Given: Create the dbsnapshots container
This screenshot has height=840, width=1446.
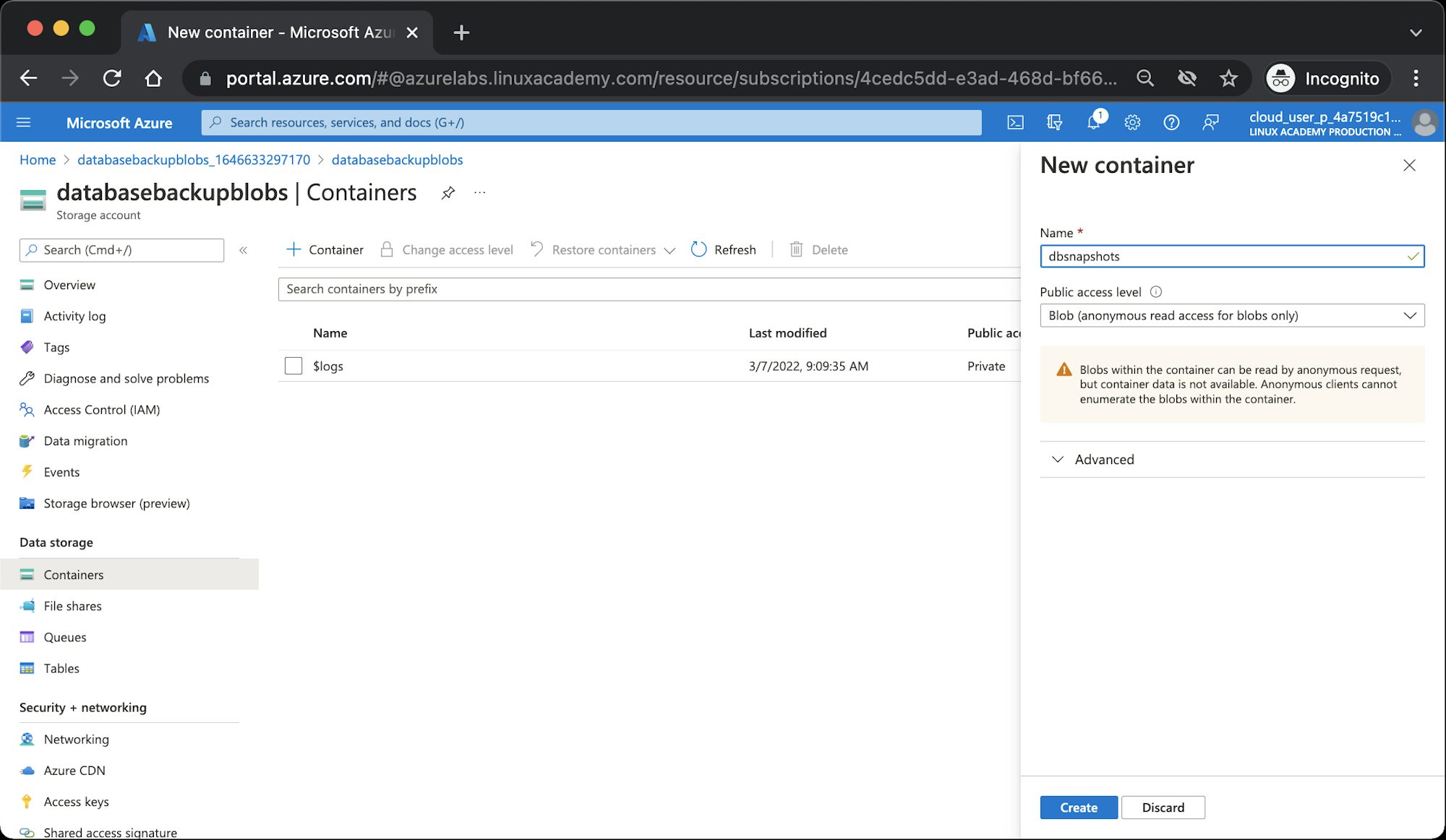Looking at the screenshot, I should pos(1078,807).
